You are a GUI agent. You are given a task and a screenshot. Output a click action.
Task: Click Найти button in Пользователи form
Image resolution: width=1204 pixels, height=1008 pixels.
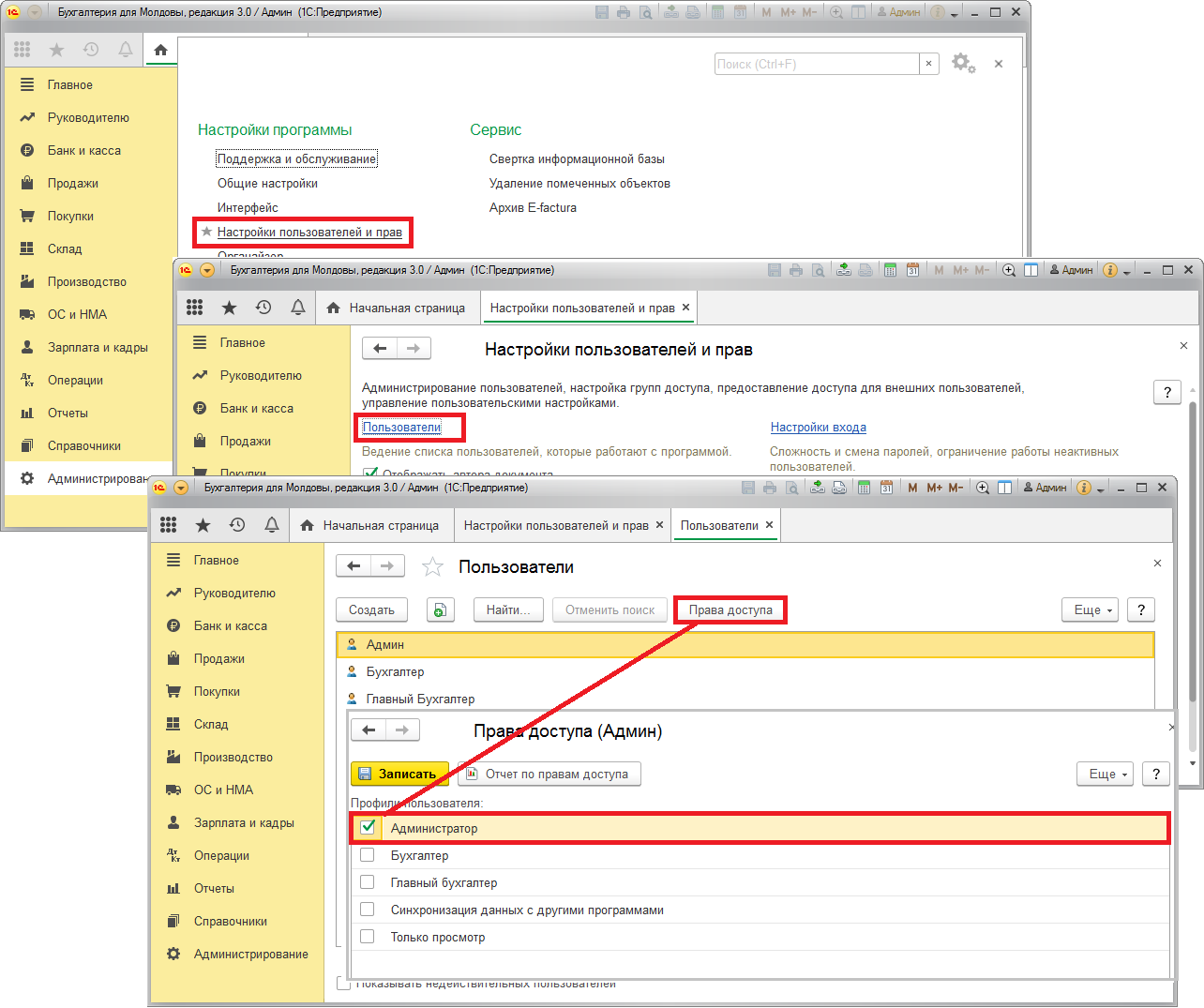coord(508,609)
